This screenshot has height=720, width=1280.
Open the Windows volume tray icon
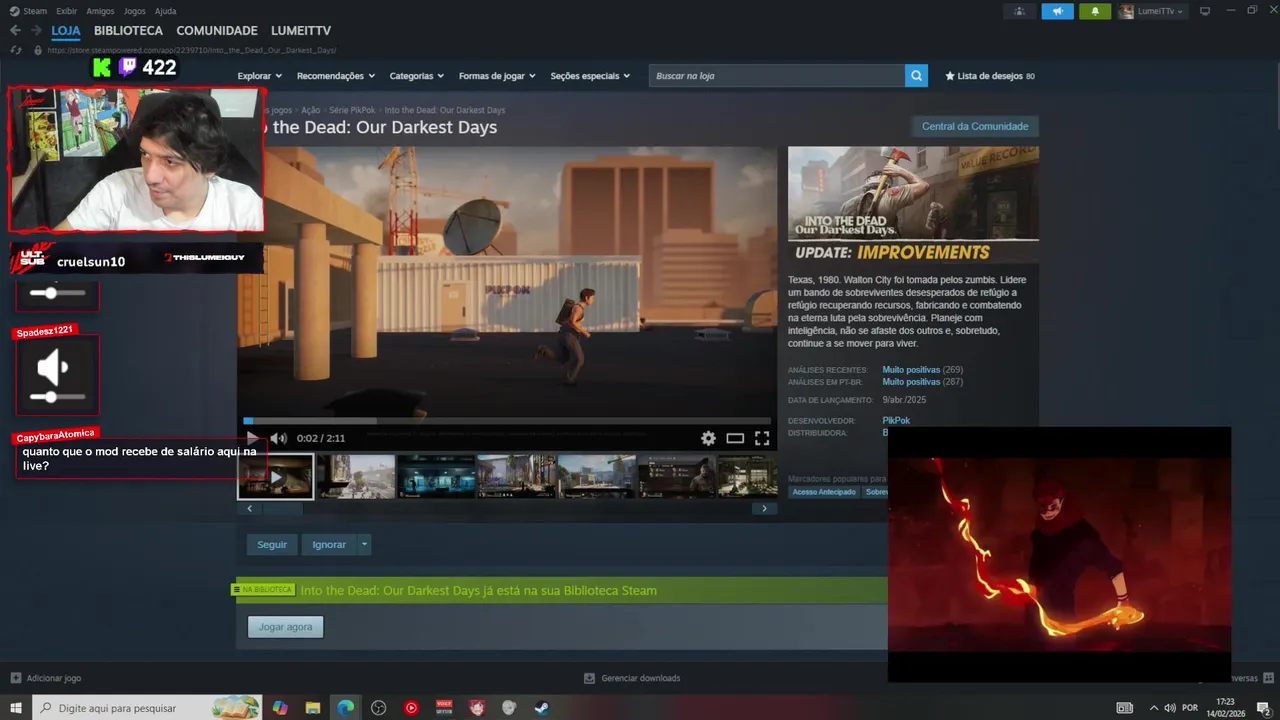click(x=1169, y=708)
